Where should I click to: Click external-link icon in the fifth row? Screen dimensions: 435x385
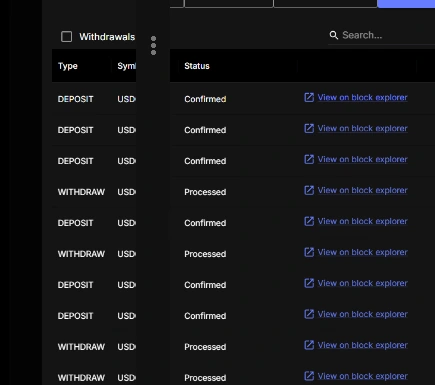click(309, 221)
